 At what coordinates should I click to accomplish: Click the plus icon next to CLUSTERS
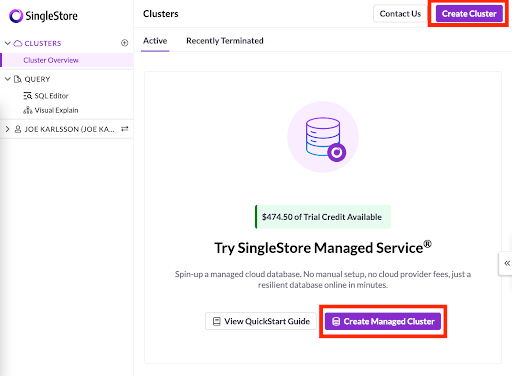pyautogui.click(x=124, y=43)
